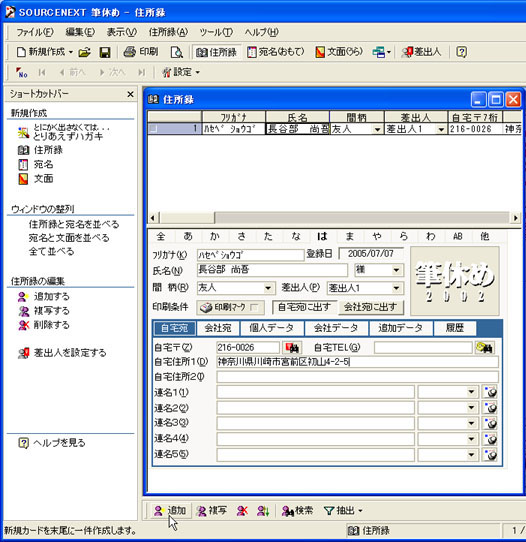Click the No. record jump icon
Viewport: 526px width, 542px height.
21,73
